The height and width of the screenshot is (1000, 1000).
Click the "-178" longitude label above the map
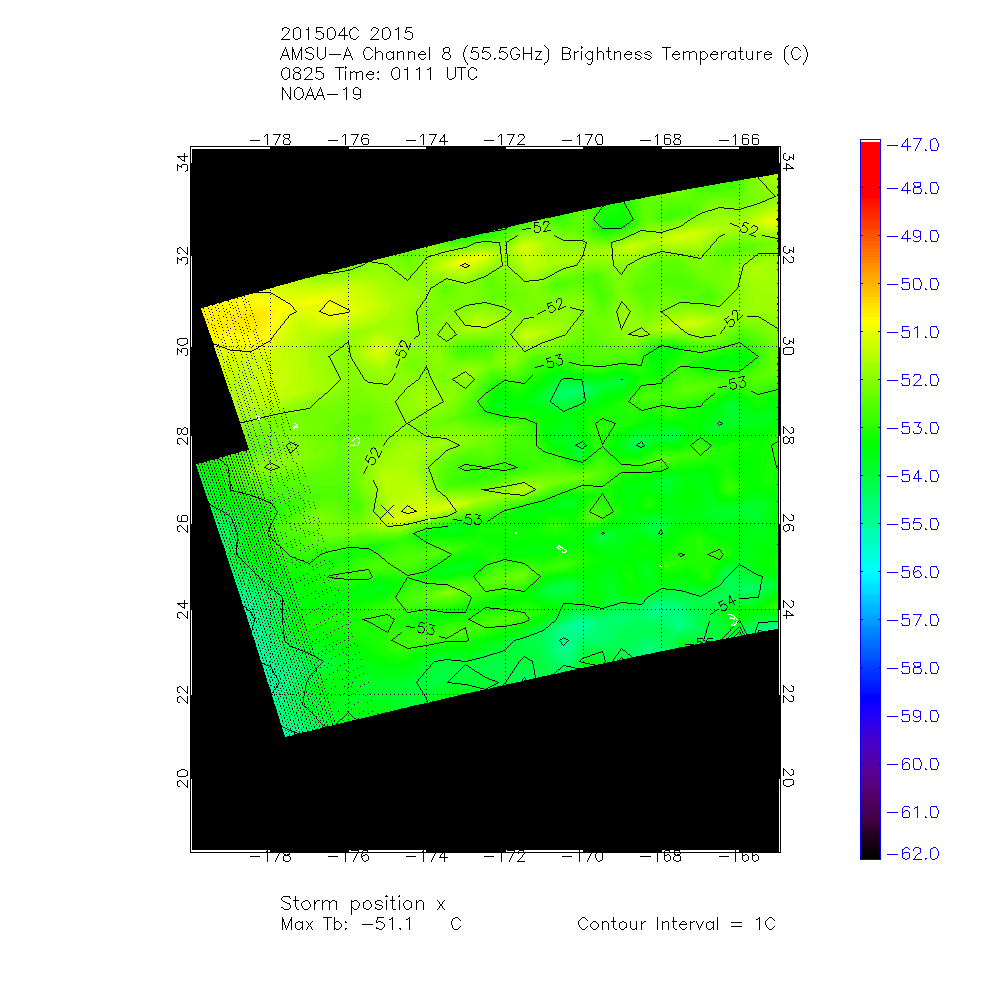270,140
